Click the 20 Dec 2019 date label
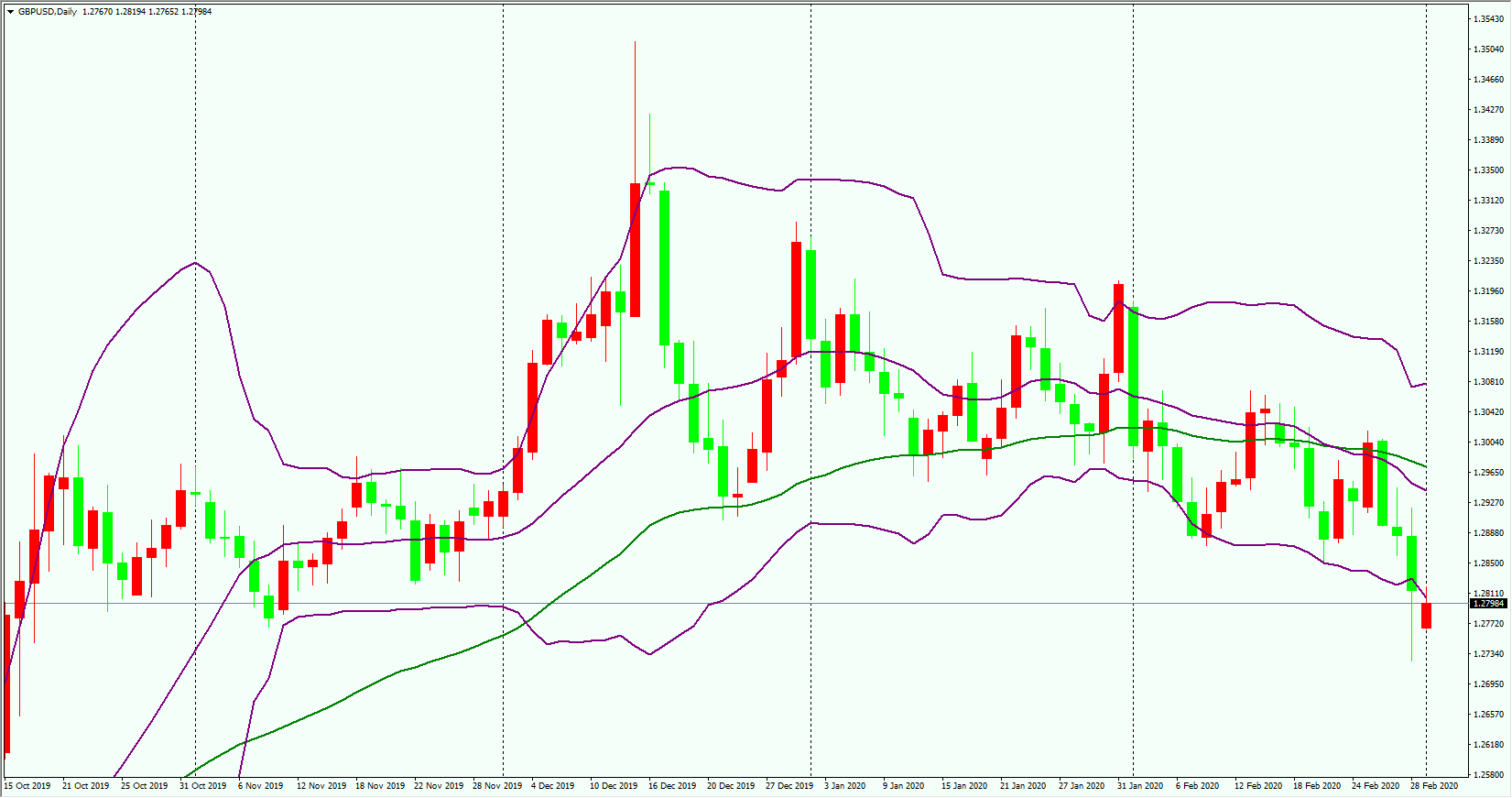Screen dimensions: 1512x798 pyautogui.click(x=731, y=786)
